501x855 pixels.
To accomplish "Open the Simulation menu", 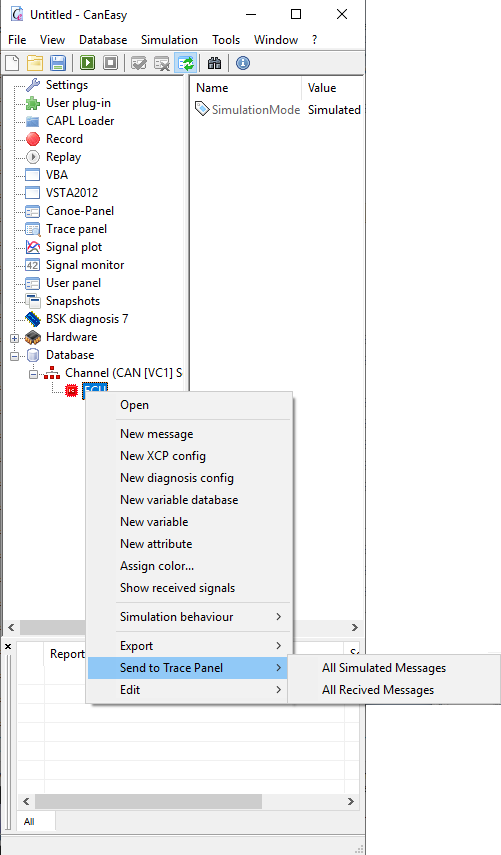I will click(x=169, y=40).
